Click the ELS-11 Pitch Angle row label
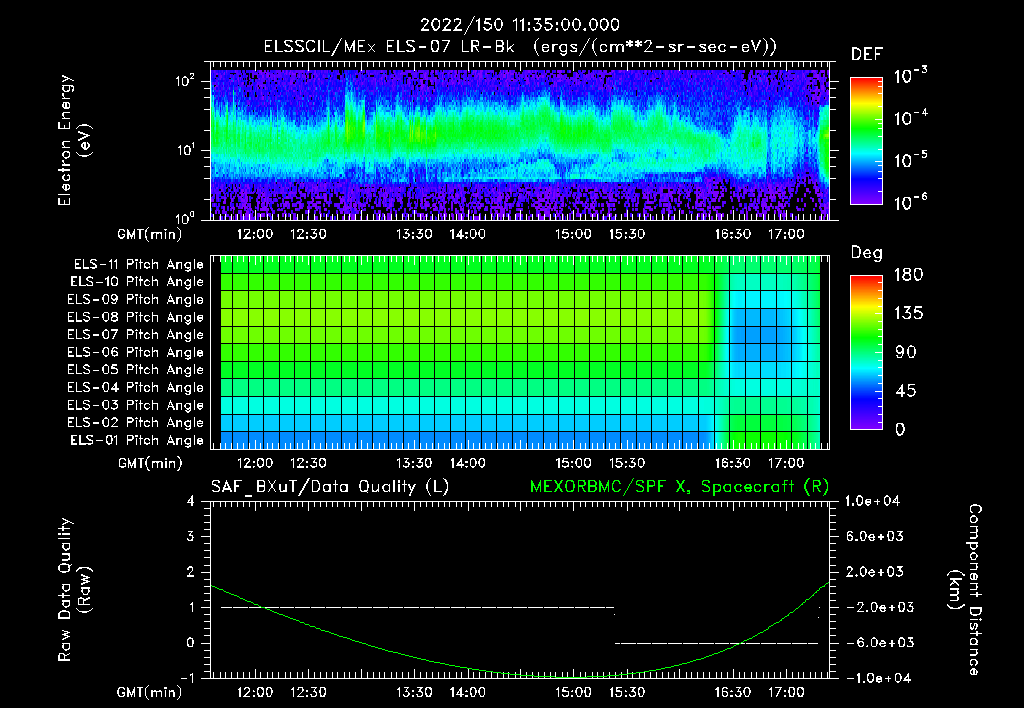 [x=138, y=265]
